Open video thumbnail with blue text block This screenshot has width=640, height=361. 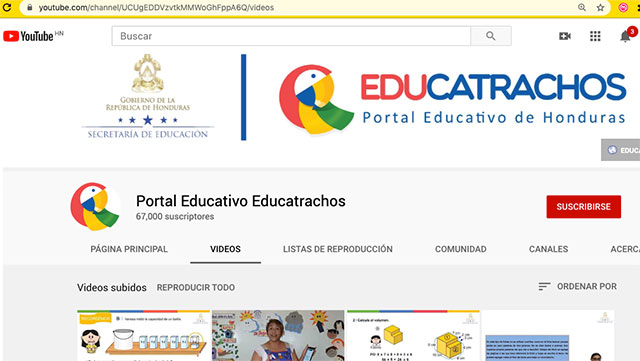[548, 335]
